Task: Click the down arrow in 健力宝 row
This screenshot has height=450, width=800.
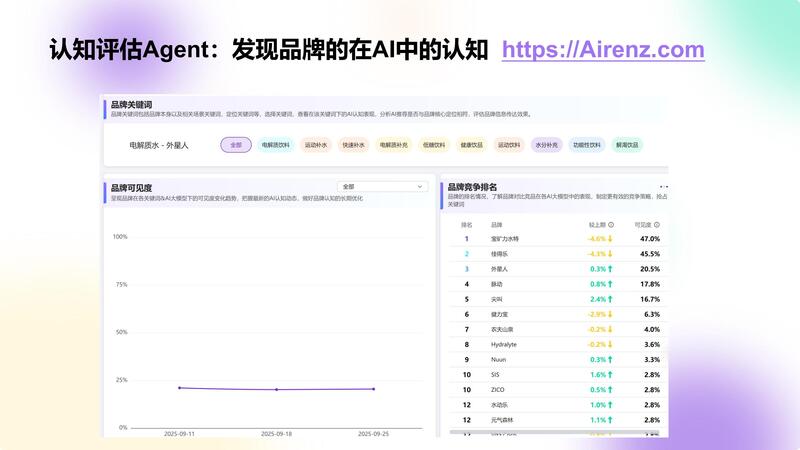Action: [612, 314]
